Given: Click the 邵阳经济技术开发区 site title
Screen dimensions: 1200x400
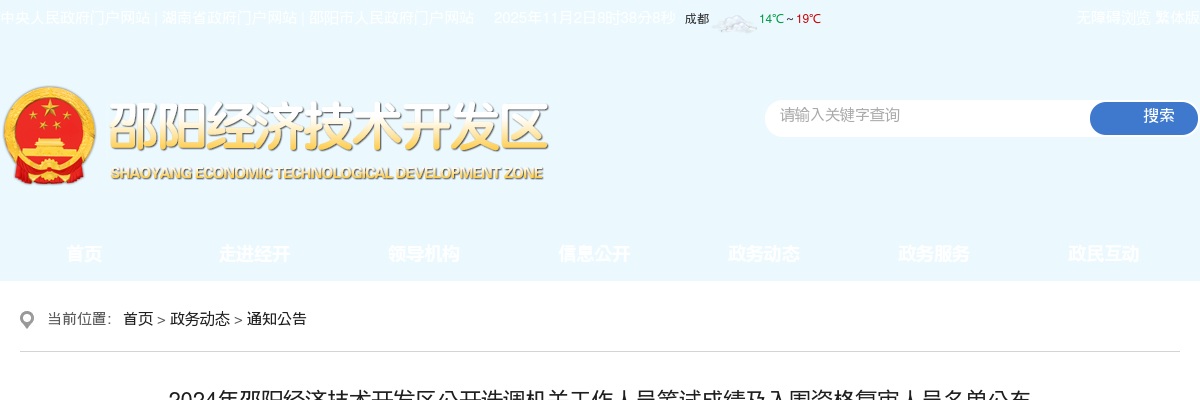Looking at the screenshot, I should (329, 128).
